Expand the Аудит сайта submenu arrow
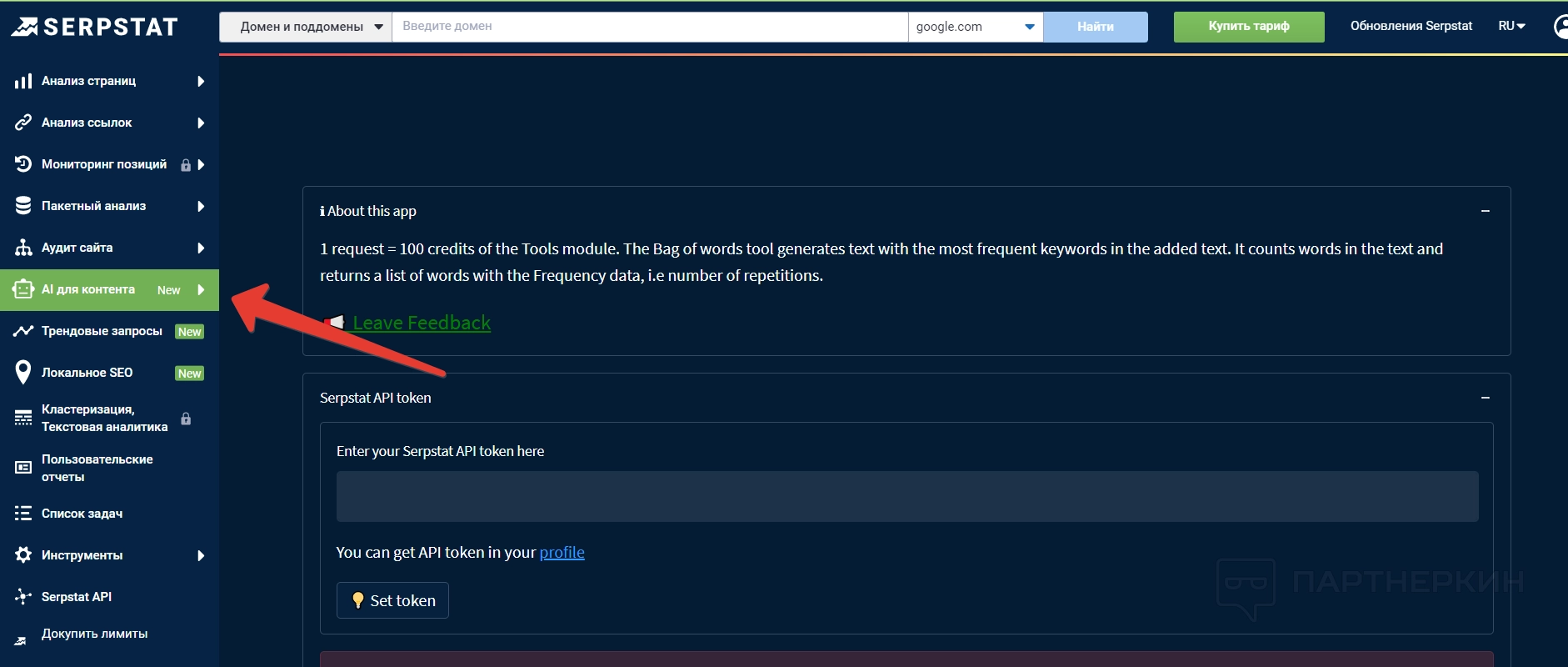The image size is (1568, 667). [201, 248]
